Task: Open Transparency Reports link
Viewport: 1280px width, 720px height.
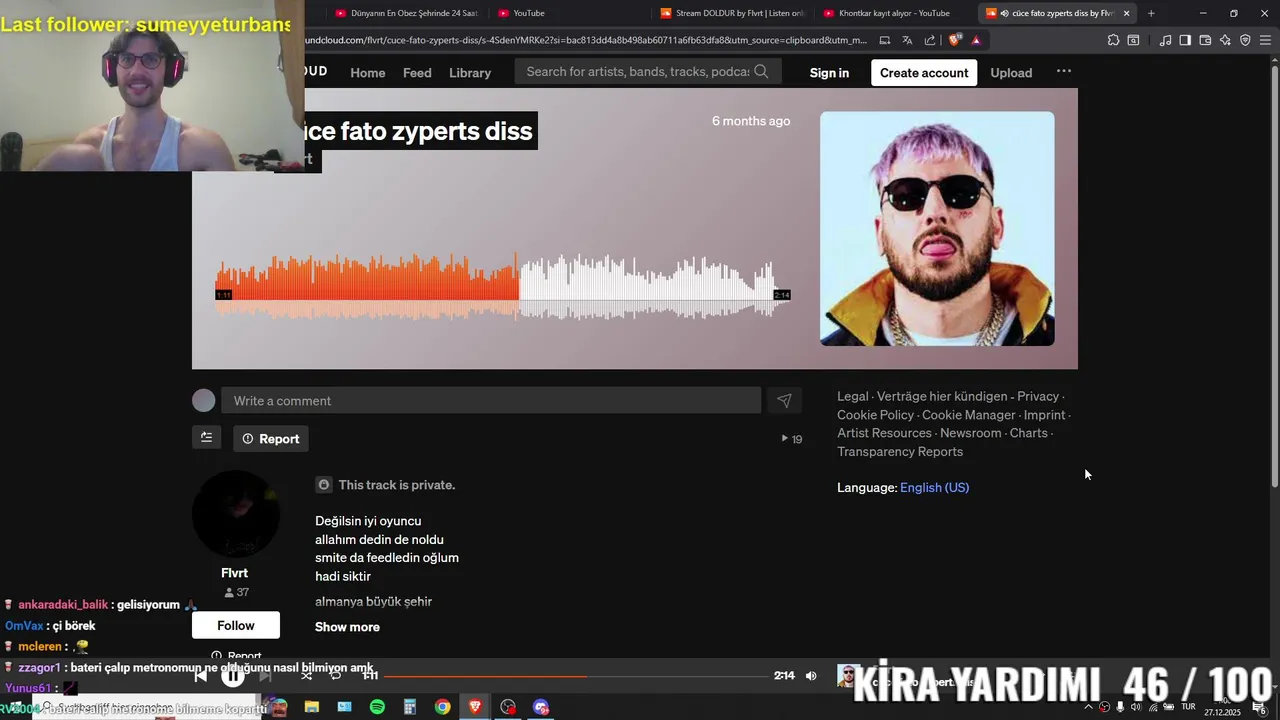Action: pos(900,452)
